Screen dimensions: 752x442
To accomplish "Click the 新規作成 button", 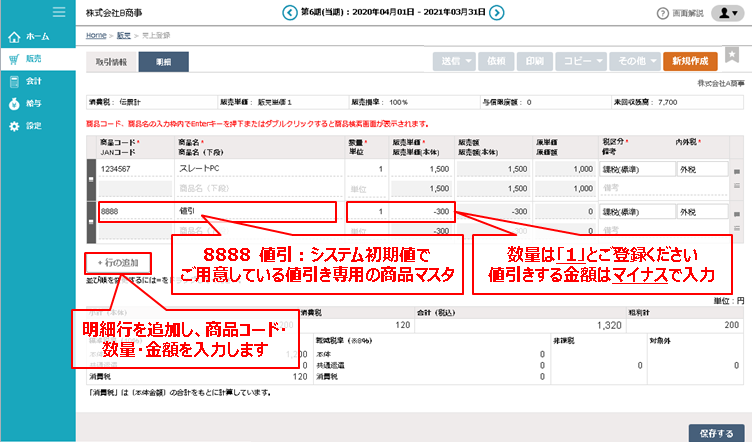I will [x=689, y=61].
